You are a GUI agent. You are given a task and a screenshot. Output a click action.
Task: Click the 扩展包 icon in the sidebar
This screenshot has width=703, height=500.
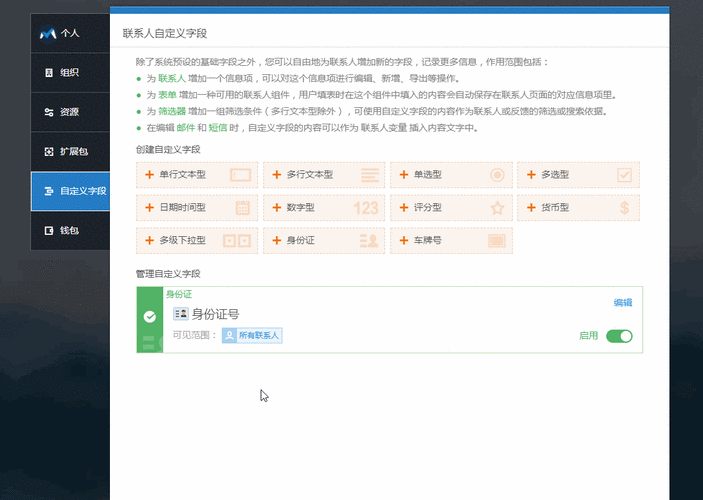tap(49, 152)
